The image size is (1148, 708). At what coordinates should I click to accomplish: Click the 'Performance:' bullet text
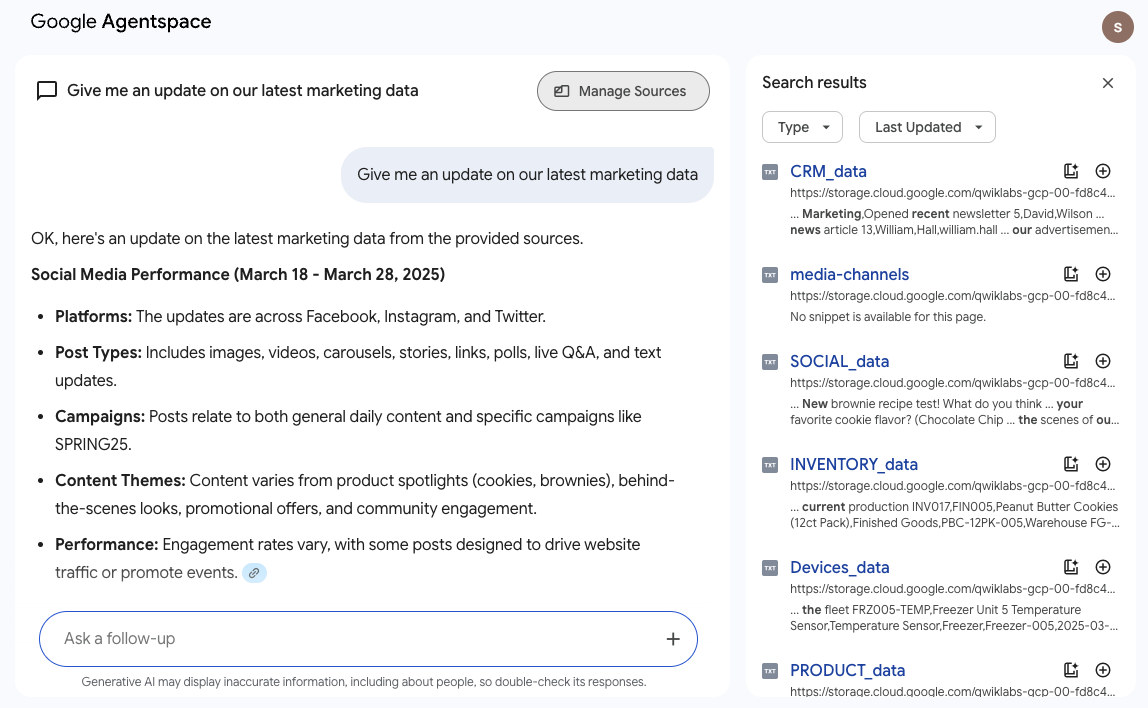click(348, 559)
